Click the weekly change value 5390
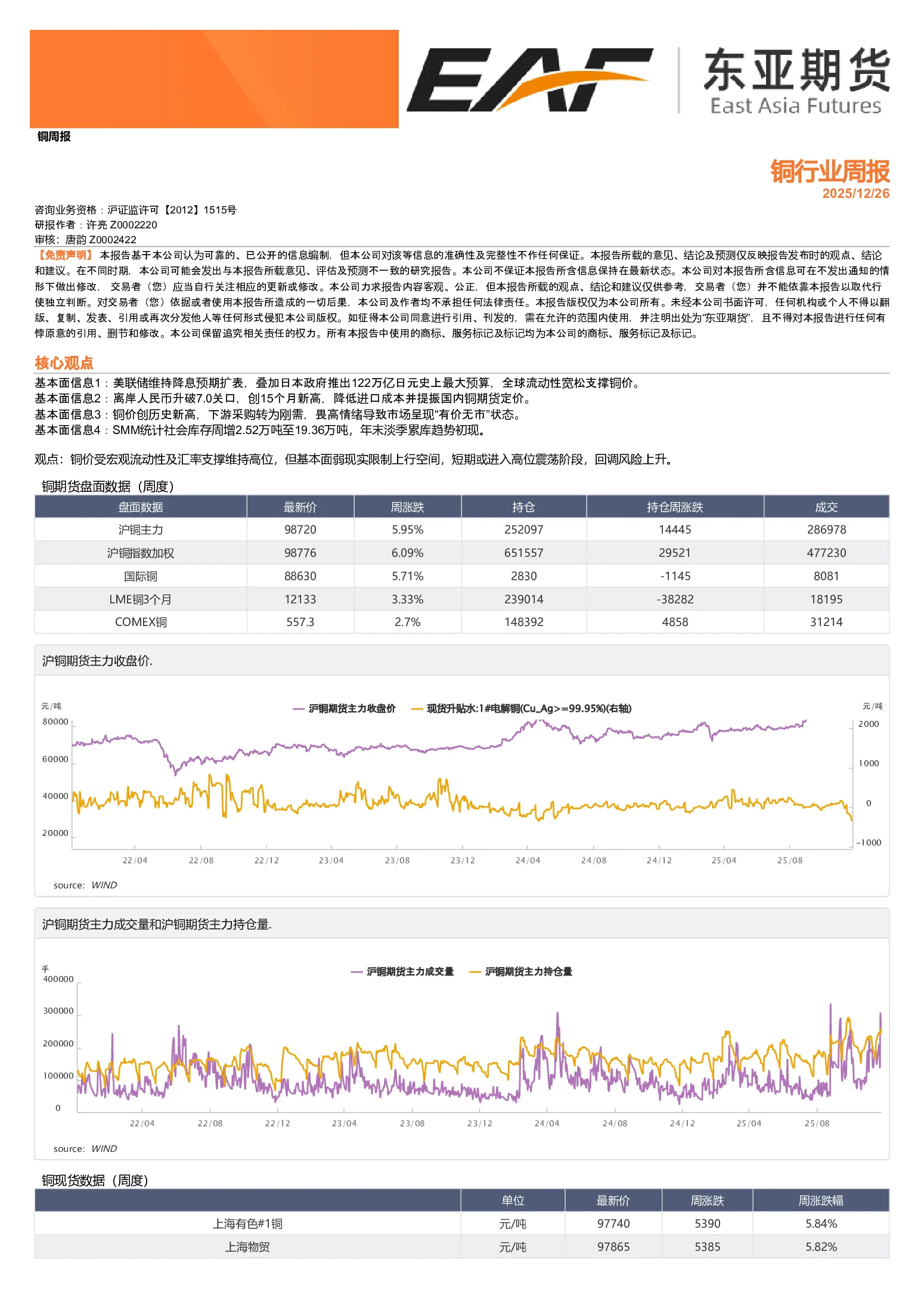The height and width of the screenshot is (1295, 924). 708,1223
